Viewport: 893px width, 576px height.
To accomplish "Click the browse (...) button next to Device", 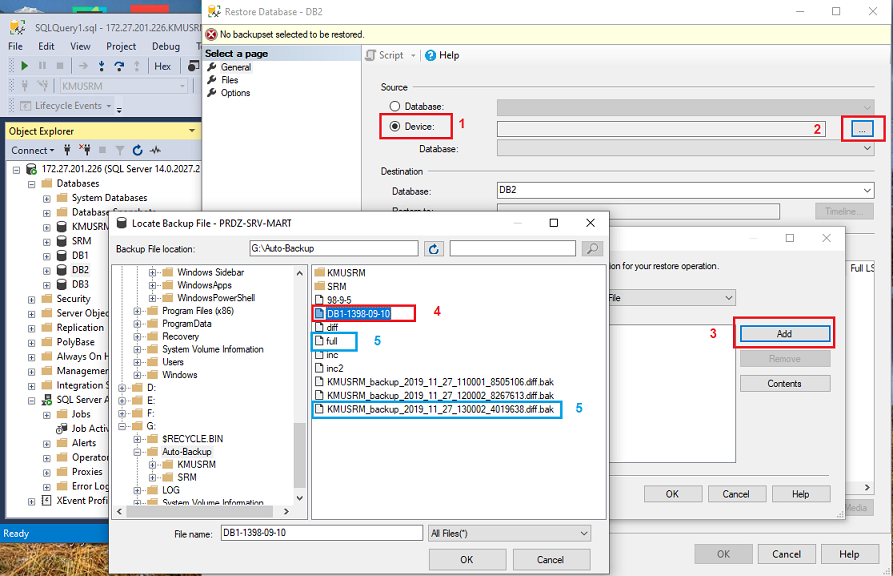I will pyautogui.click(x=864, y=128).
